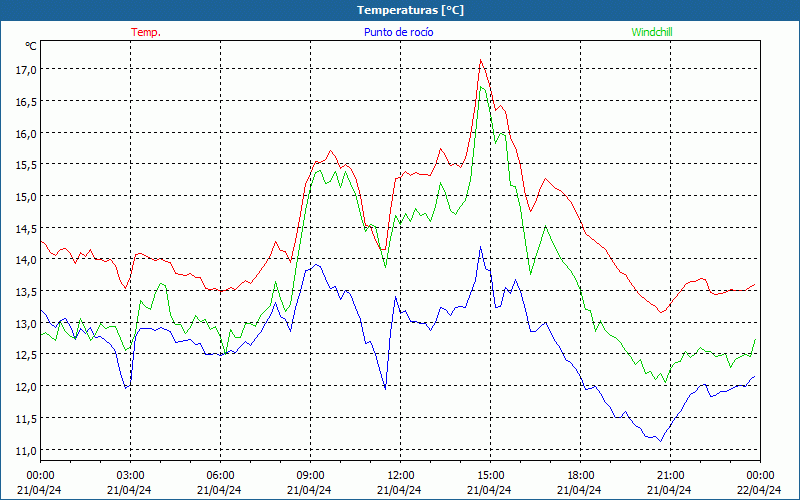The image size is (800, 500).
Task: Click the blue dew point minimum before 21:00
Action: point(661,441)
